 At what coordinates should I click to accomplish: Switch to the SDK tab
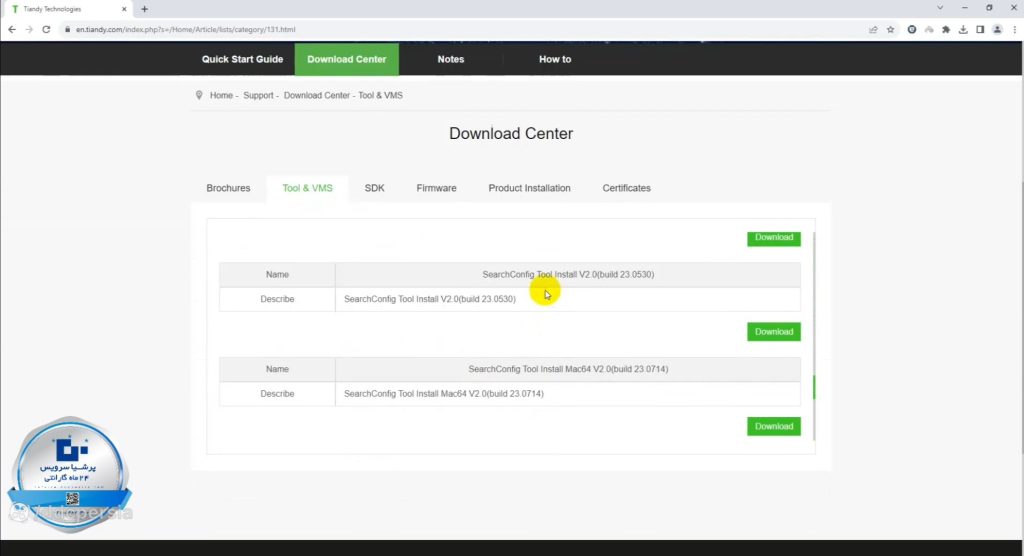click(x=374, y=188)
